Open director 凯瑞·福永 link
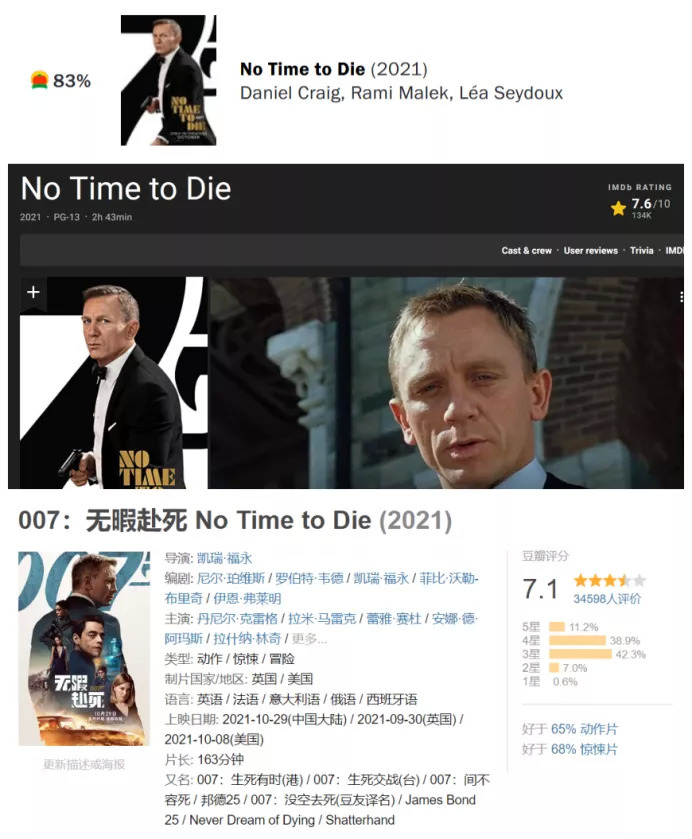The image size is (692, 839). coord(224,558)
